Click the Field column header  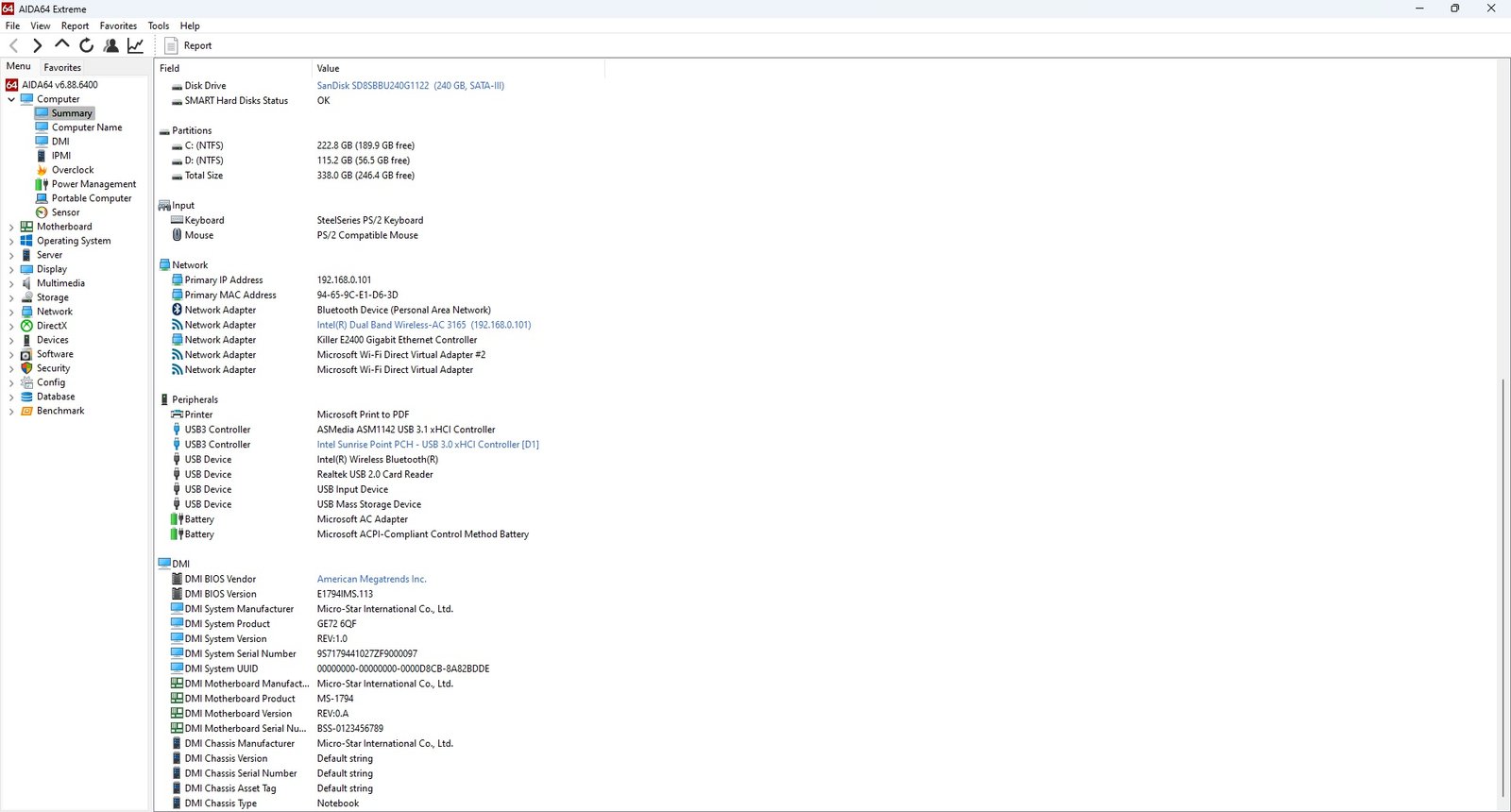pos(233,68)
